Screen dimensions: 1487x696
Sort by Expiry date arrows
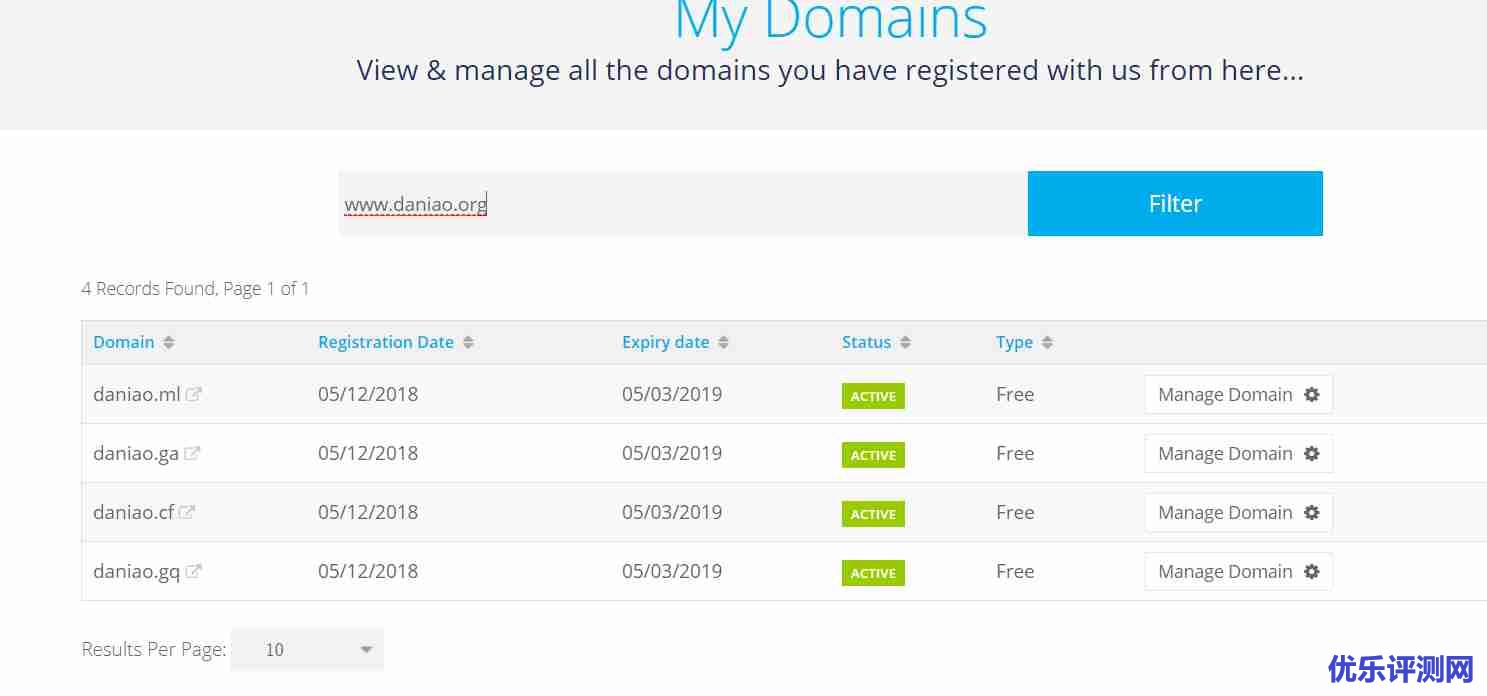tap(723, 342)
